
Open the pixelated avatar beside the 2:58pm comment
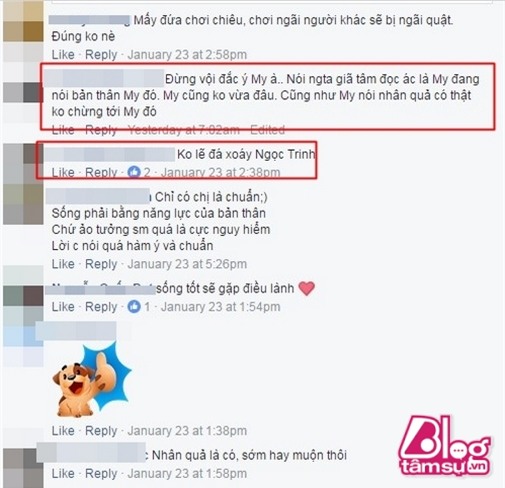pyautogui.click(x=23, y=22)
